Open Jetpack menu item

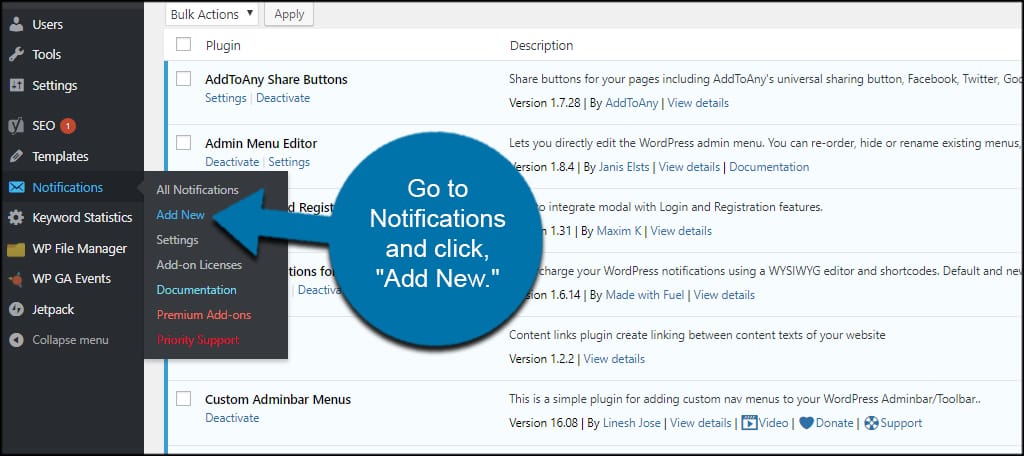[54, 310]
